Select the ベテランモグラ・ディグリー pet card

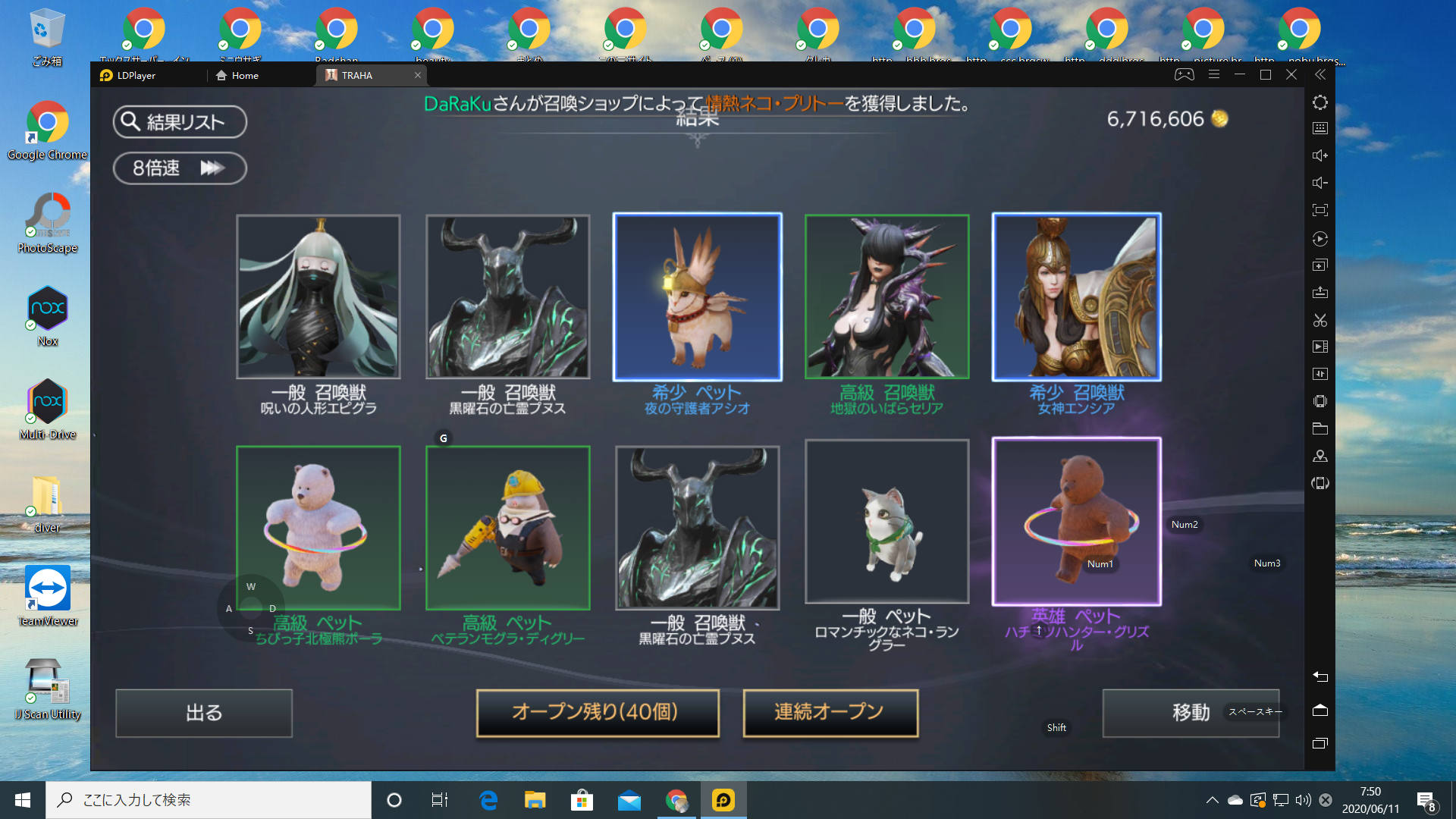tap(508, 528)
